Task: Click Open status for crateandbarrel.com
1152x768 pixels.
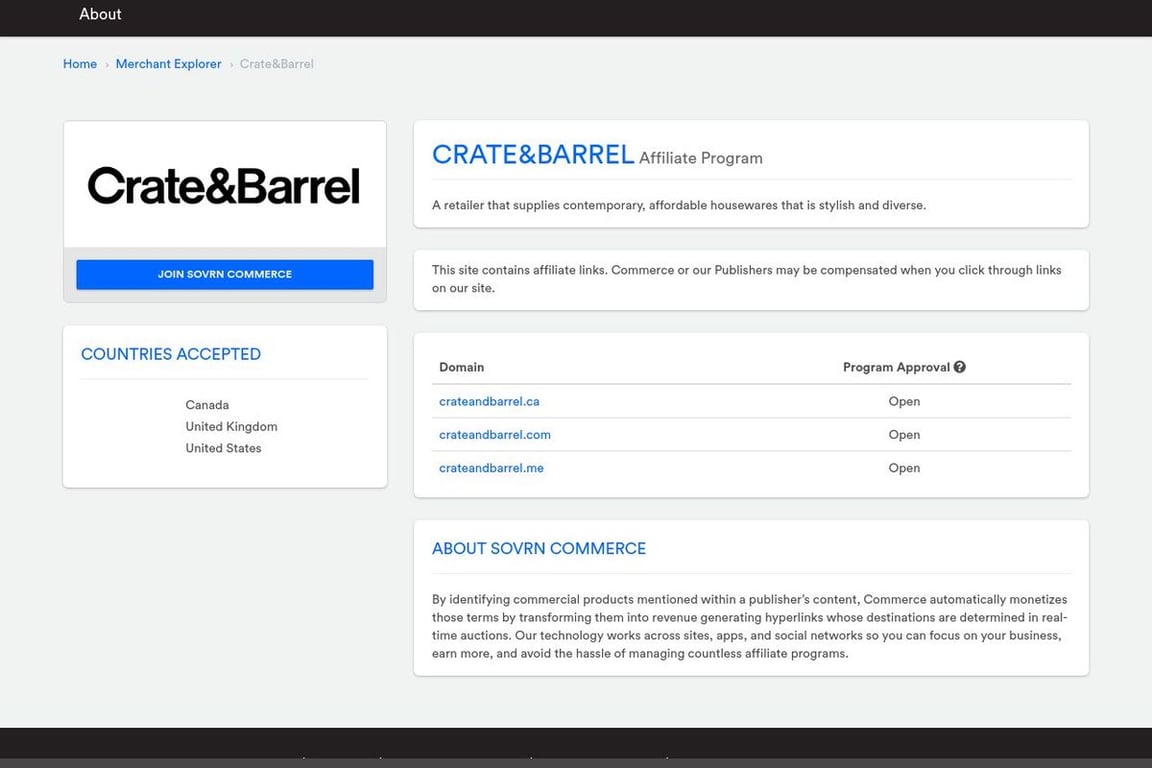Action: pos(904,434)
